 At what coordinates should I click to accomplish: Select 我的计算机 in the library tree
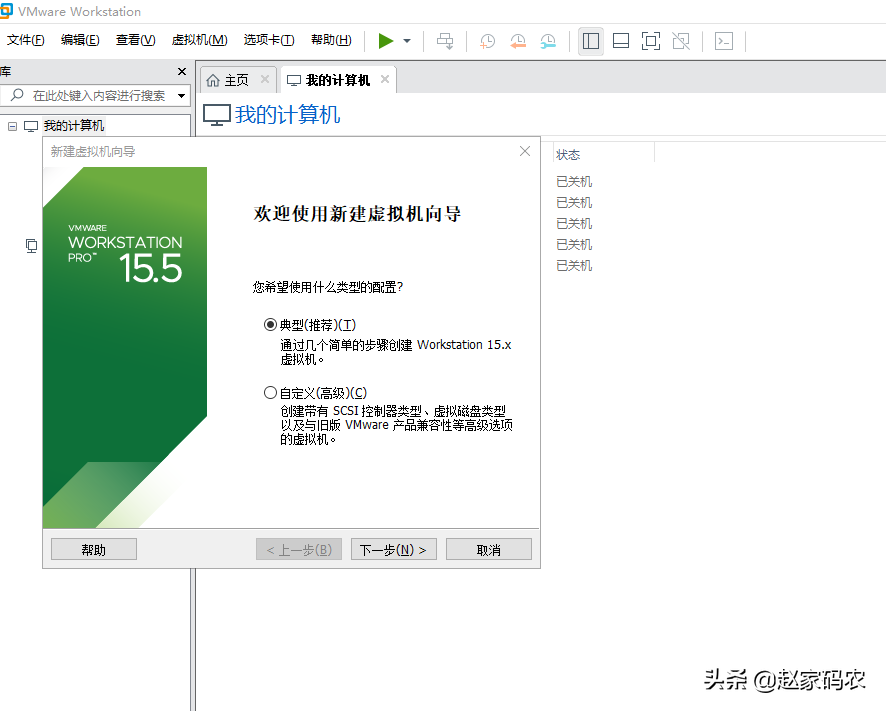click(74, 125)
